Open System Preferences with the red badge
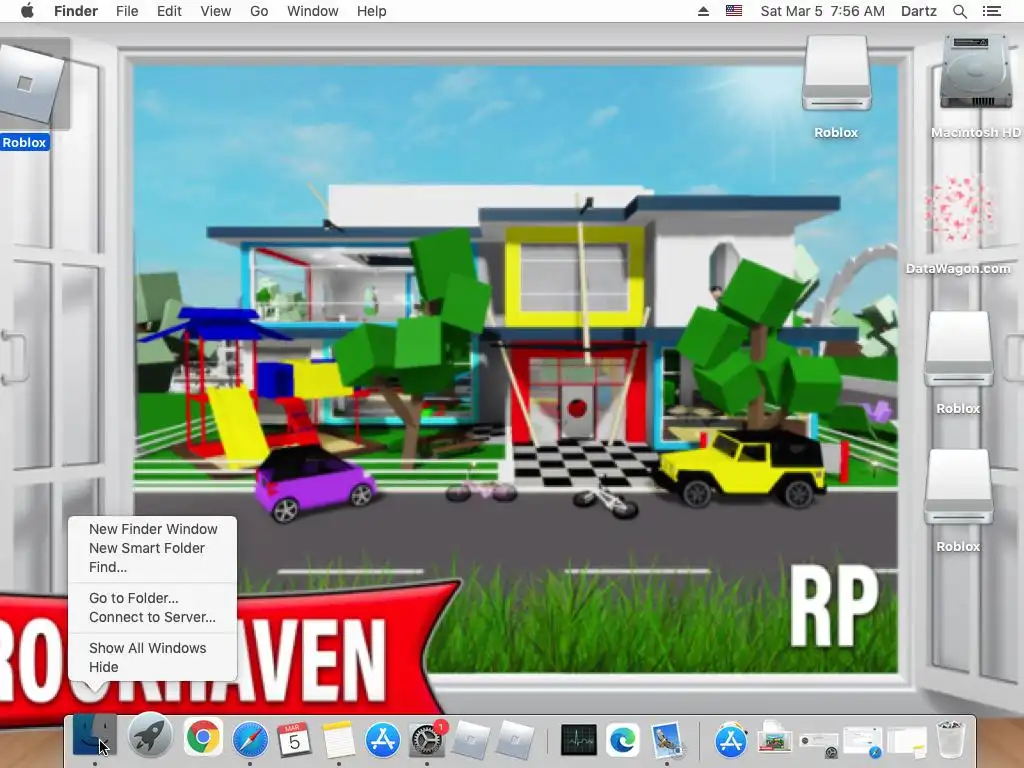The image size is (1024, 768). point(427,739)
